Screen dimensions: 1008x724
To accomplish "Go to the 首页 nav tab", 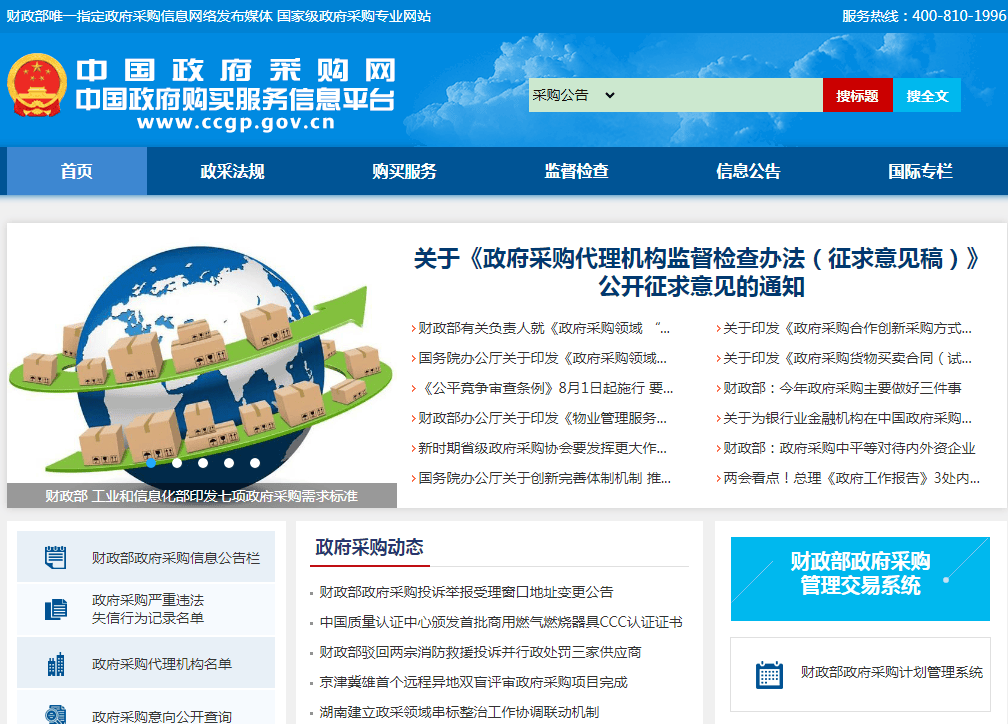I will click(76, 171).
